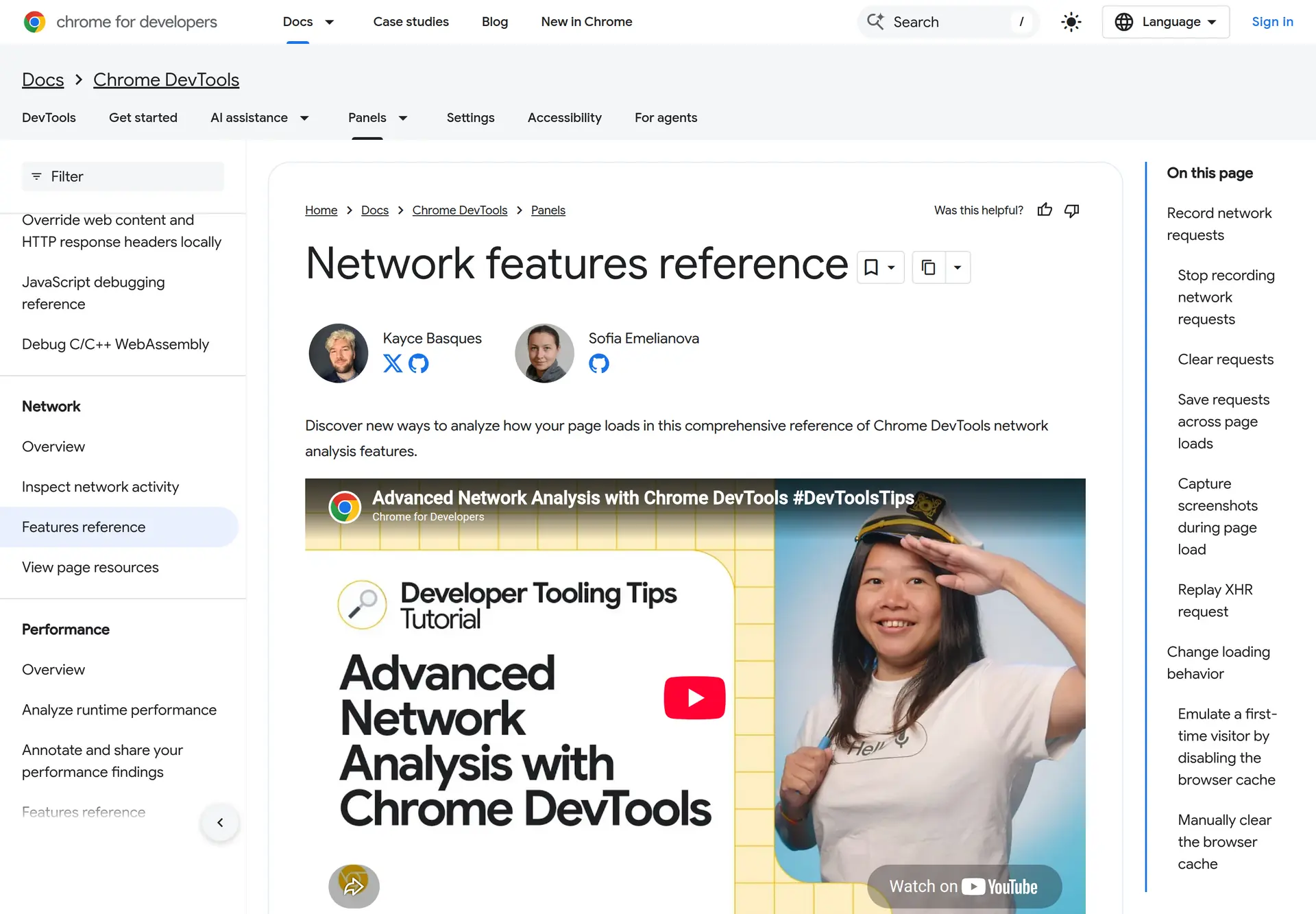The image size is (1316, 914).
Task: Open Sofia Emelianova's GitHub icon
Action: point(599,363)
